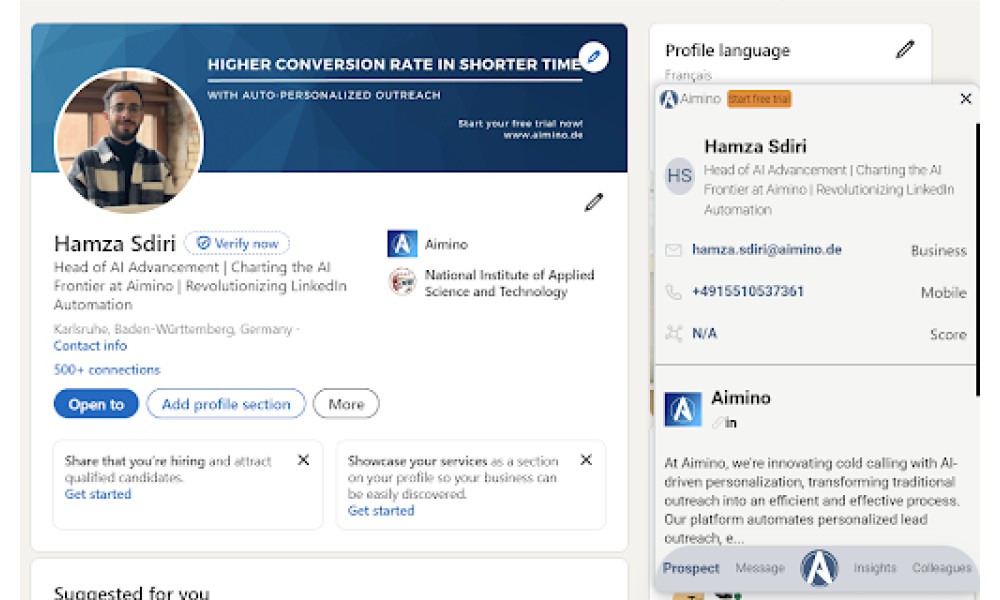This screenshot has height=600, width=1000.
Task: View 500+ connections
Action: 107,370
